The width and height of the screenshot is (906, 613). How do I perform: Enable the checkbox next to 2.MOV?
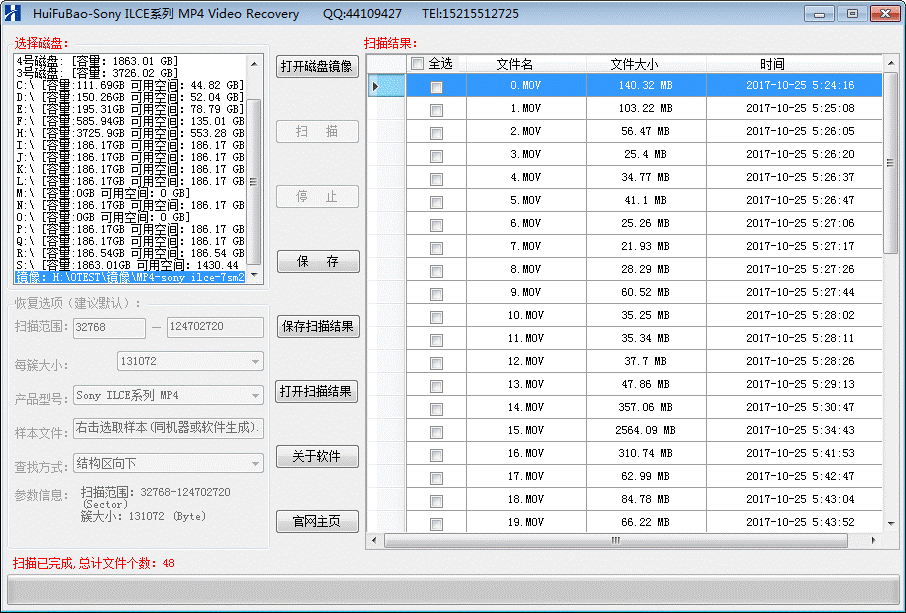click(436, 133)
